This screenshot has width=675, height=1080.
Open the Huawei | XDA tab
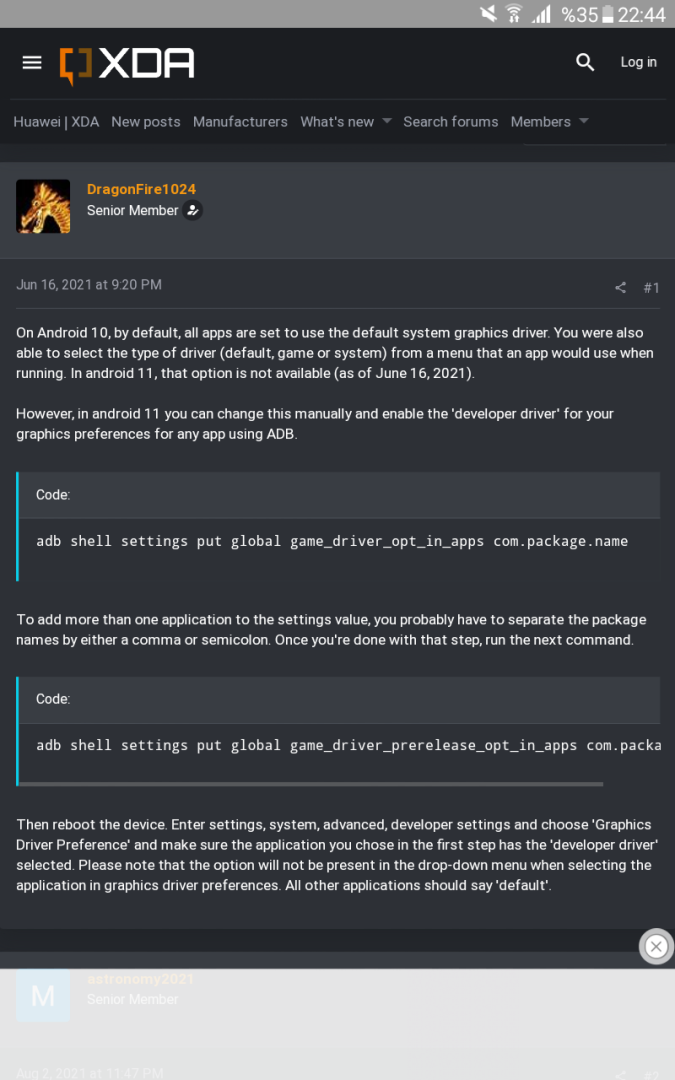pyautogui.click(x=56, y=122)
